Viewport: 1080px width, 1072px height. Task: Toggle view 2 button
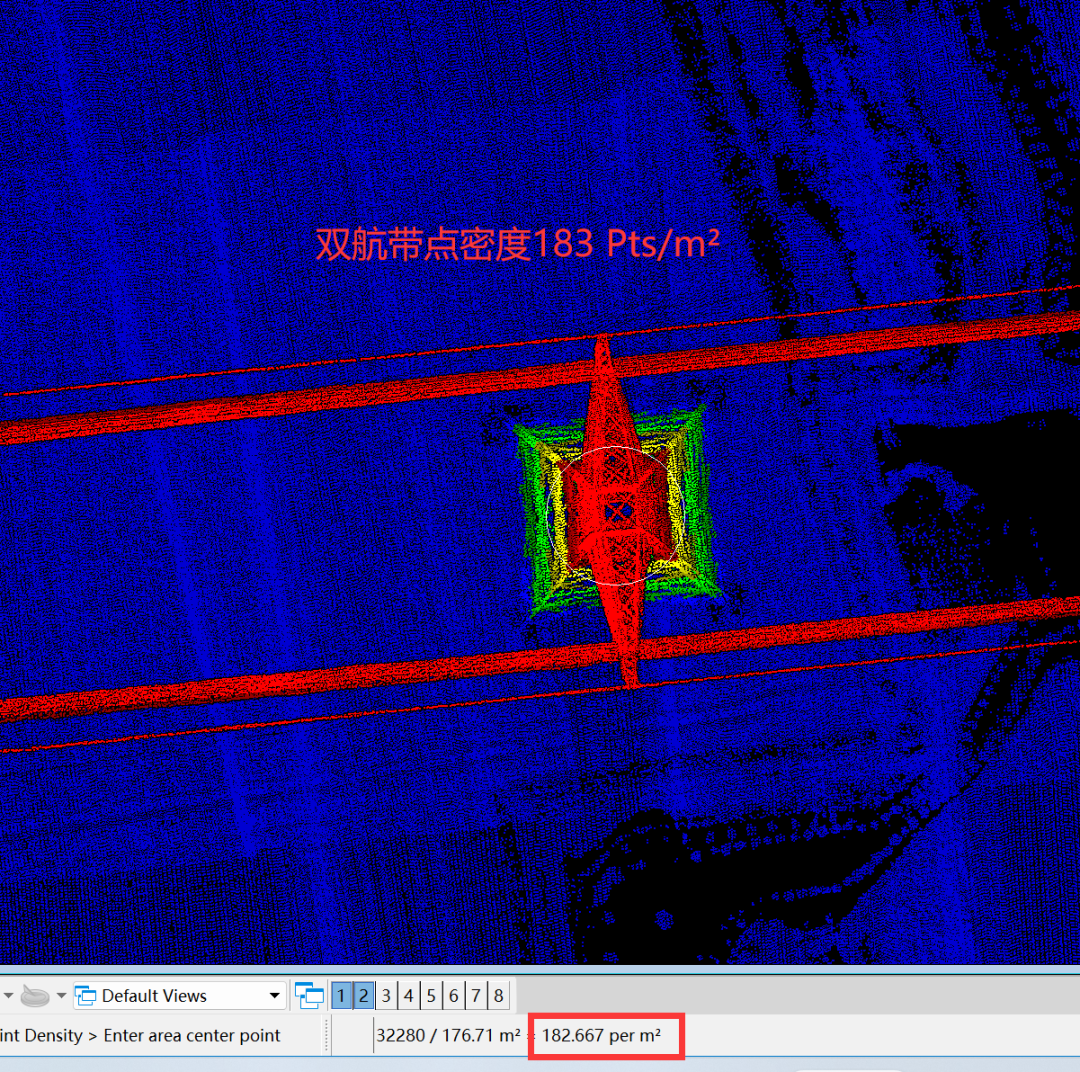pyautogui.click(x=364, y=995)
